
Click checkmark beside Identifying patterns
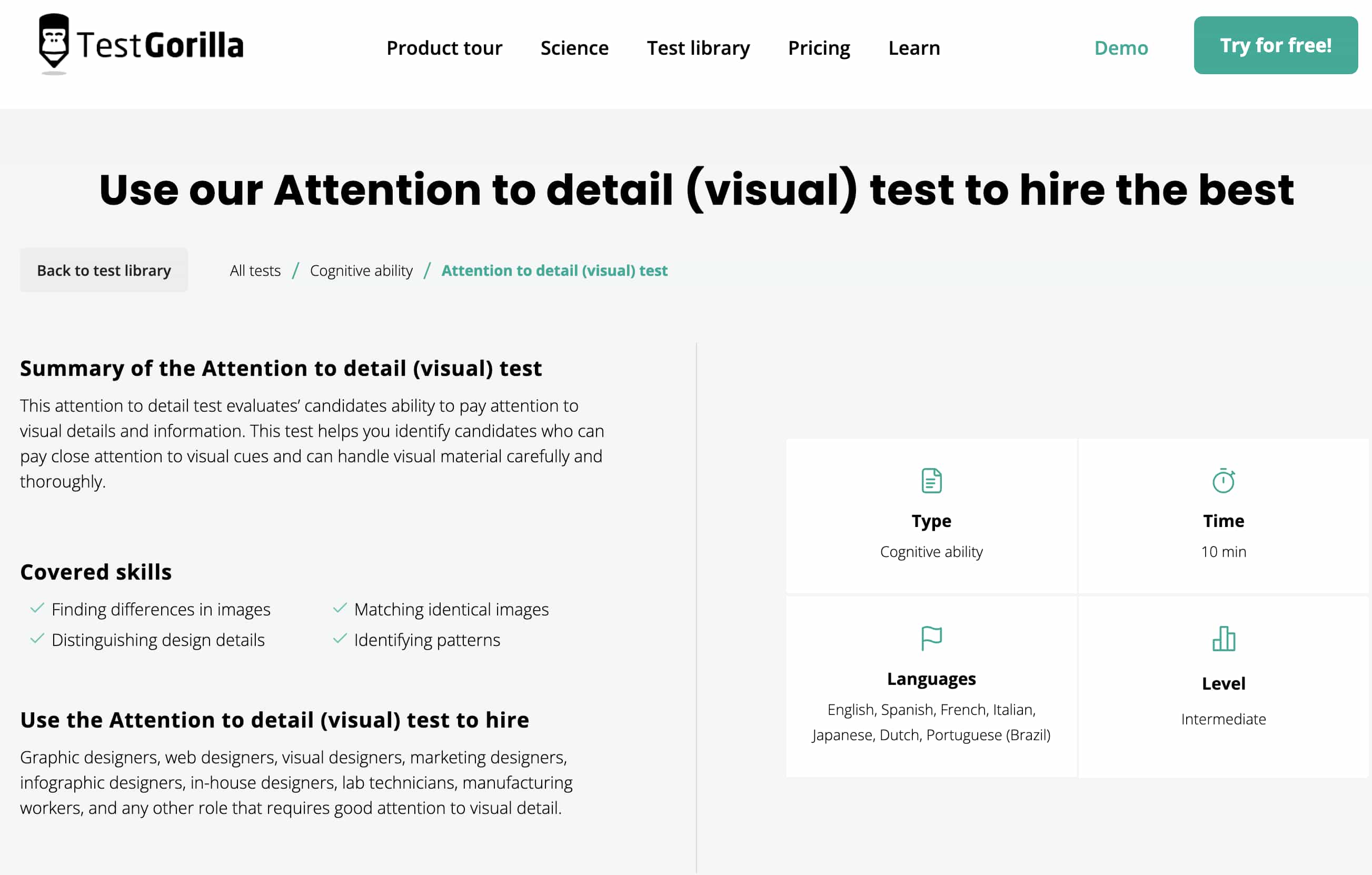coord(340,639)
